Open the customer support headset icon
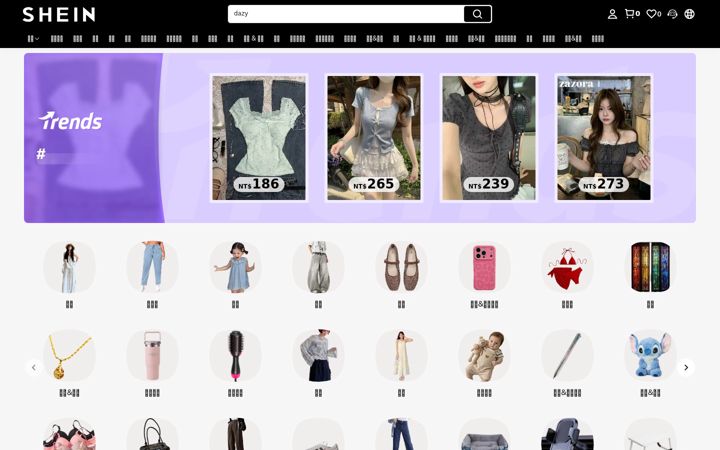The height and width of the screenshot is (450, 720). point(672,14)
